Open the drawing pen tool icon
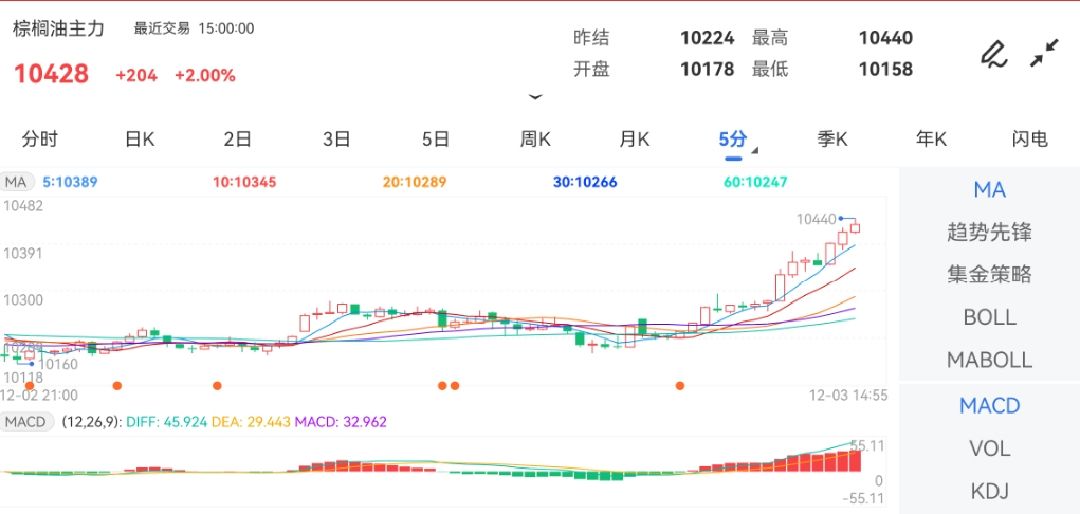This screenshot has width=1080, height=514. coord(994,54)
